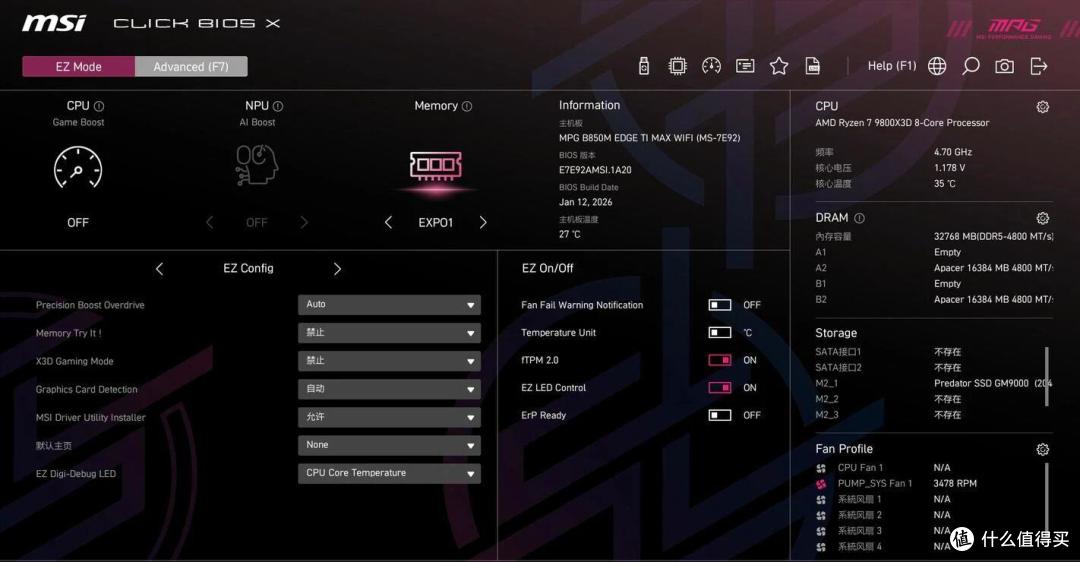Click the PUMP_SYS Fan 1 3478 RPM value
The image size is (1080, 562).
[955, 483]
